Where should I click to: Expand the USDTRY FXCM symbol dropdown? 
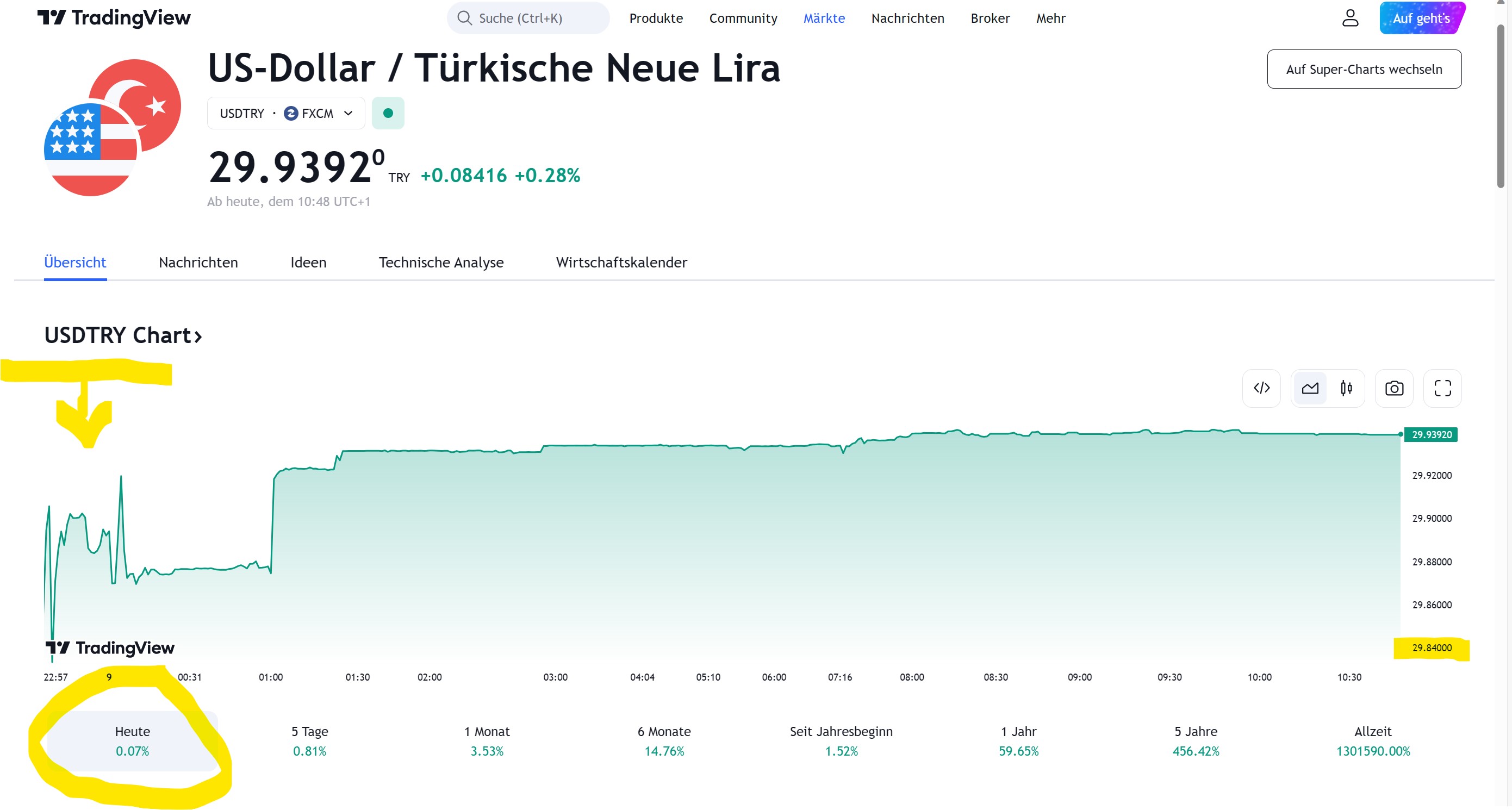[286, 113]
